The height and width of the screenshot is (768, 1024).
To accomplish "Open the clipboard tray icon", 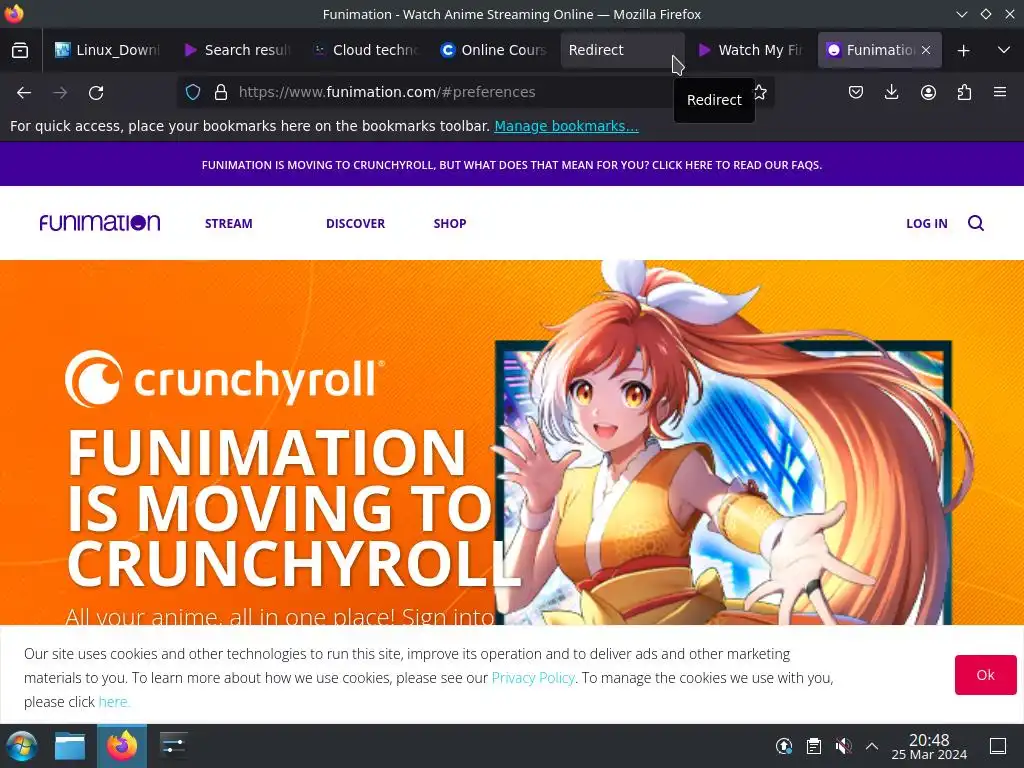I will tap(814, 746).
